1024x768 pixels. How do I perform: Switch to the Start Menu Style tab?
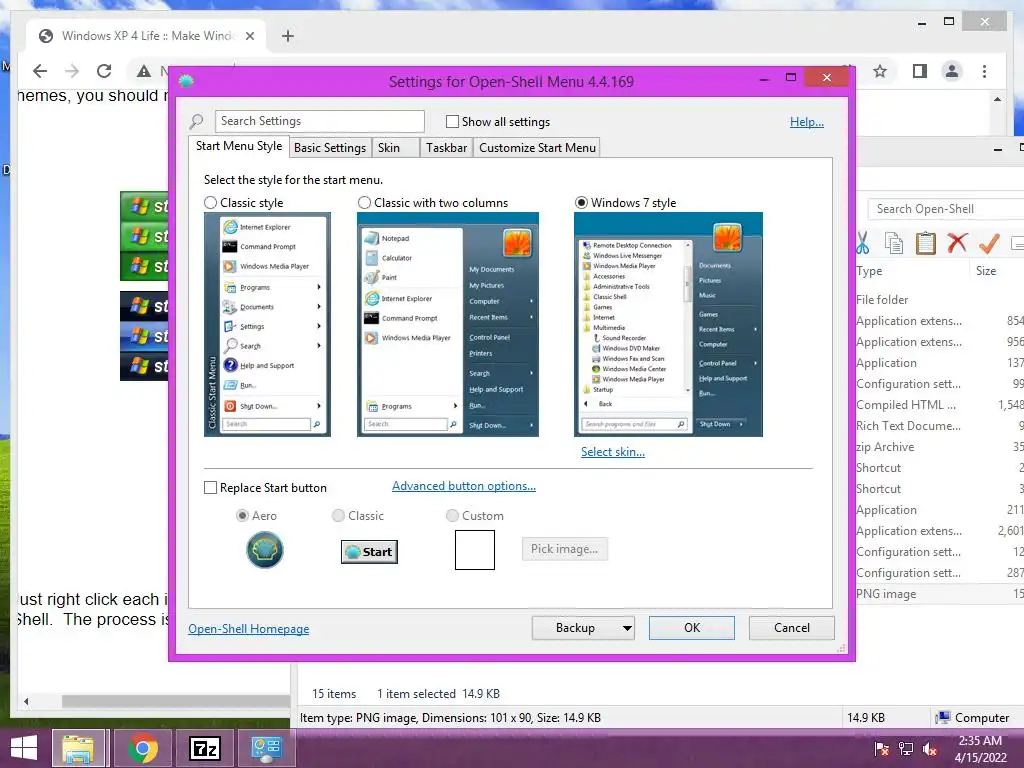pos(239,146)
